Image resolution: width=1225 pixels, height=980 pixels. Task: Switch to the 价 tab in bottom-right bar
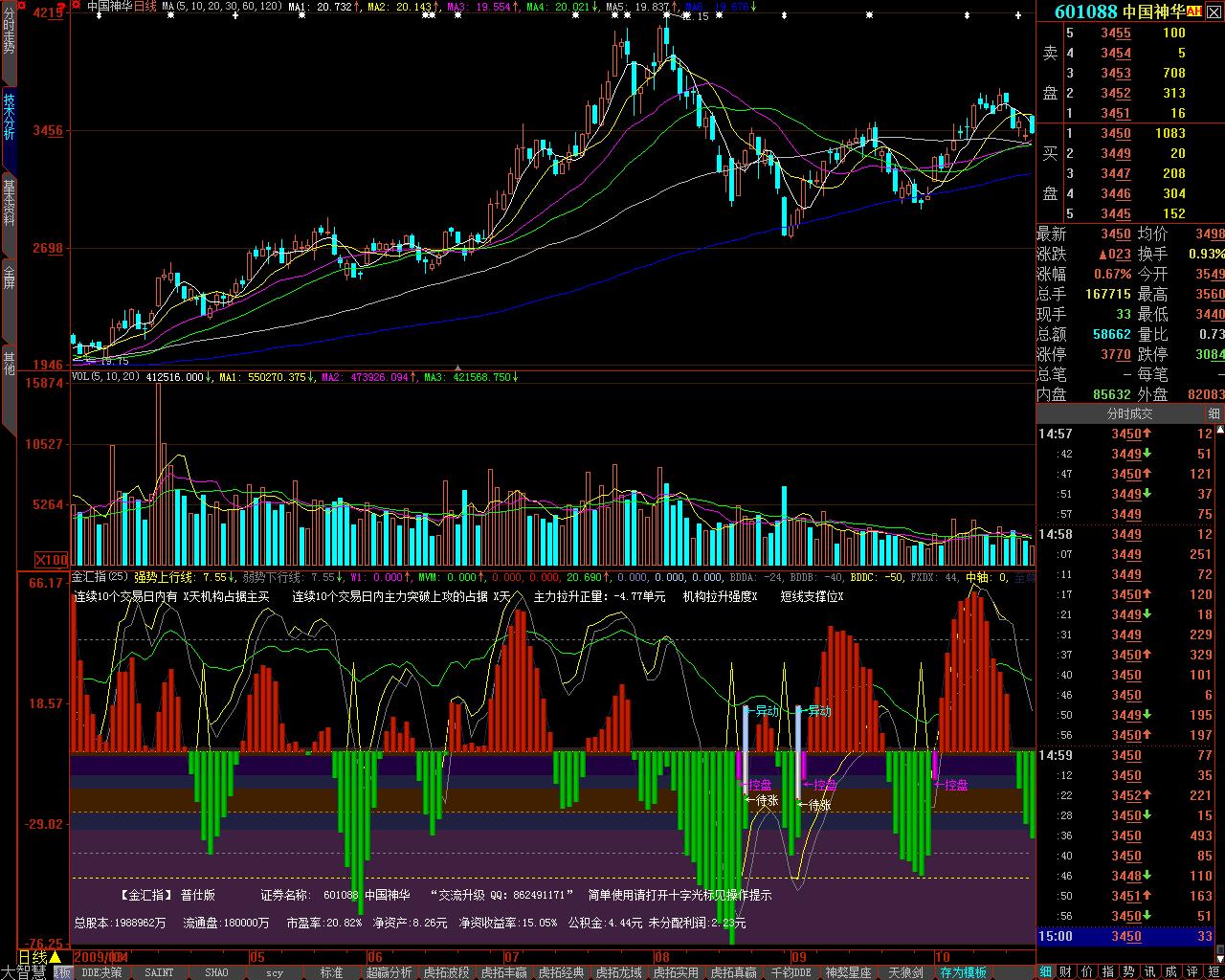pos(1088,972)
